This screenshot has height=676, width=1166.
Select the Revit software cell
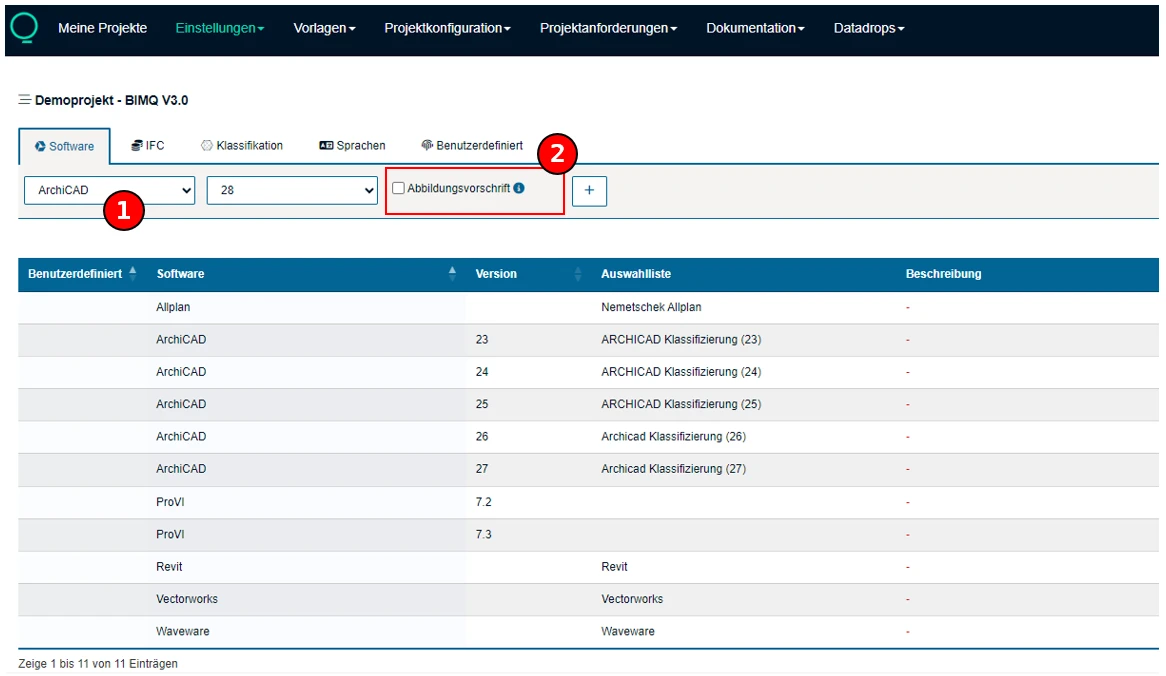pos(169,567)
